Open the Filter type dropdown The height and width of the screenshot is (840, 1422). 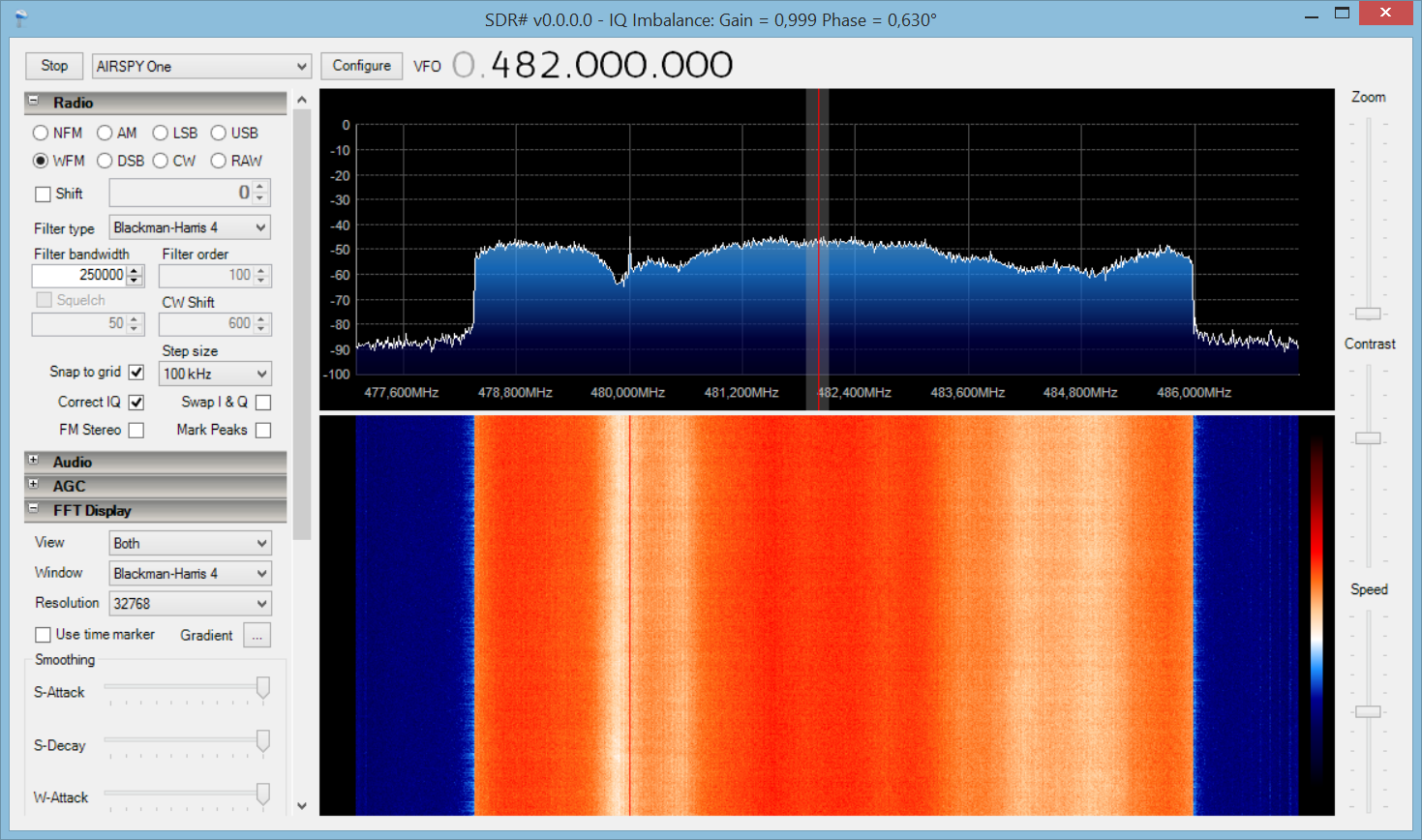[190, 227]
